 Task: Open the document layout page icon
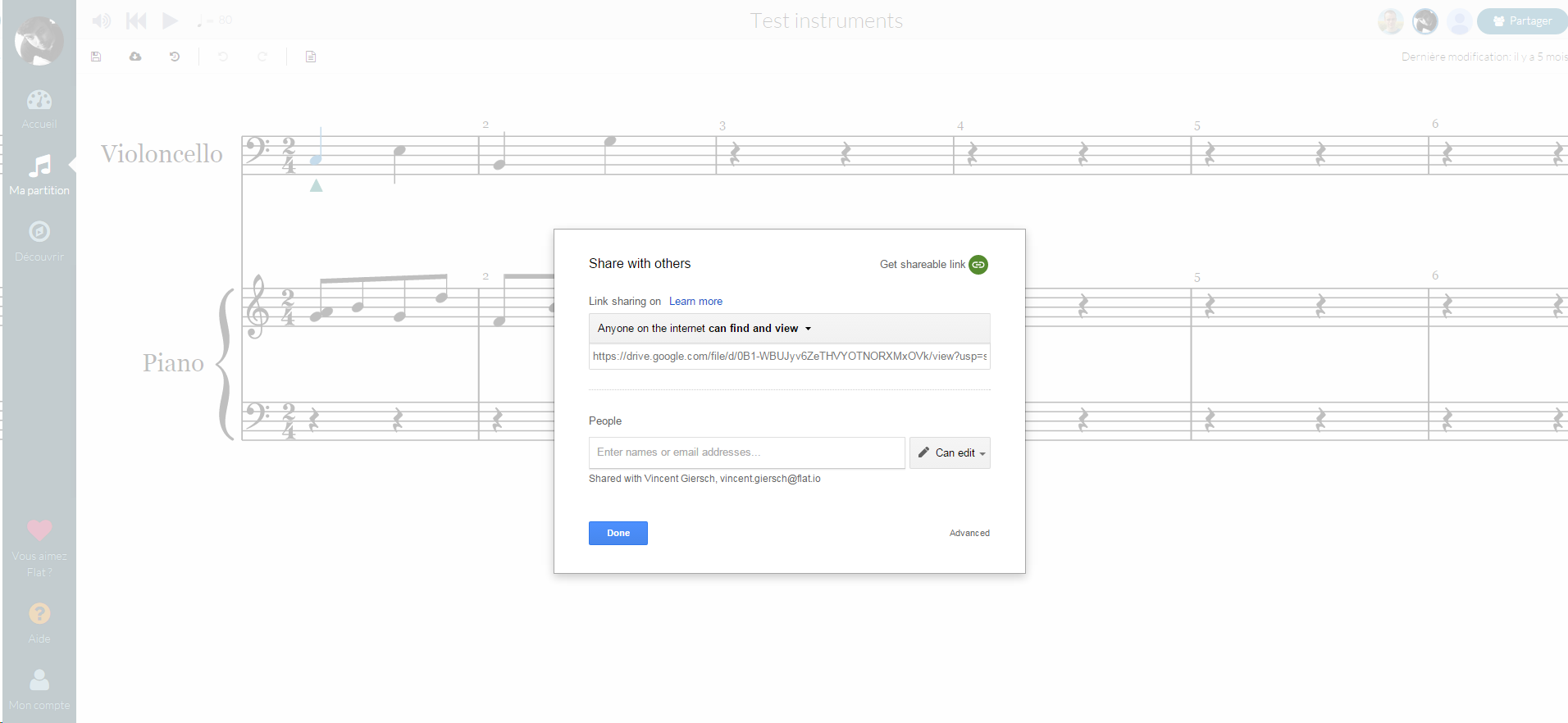point(311,57)
